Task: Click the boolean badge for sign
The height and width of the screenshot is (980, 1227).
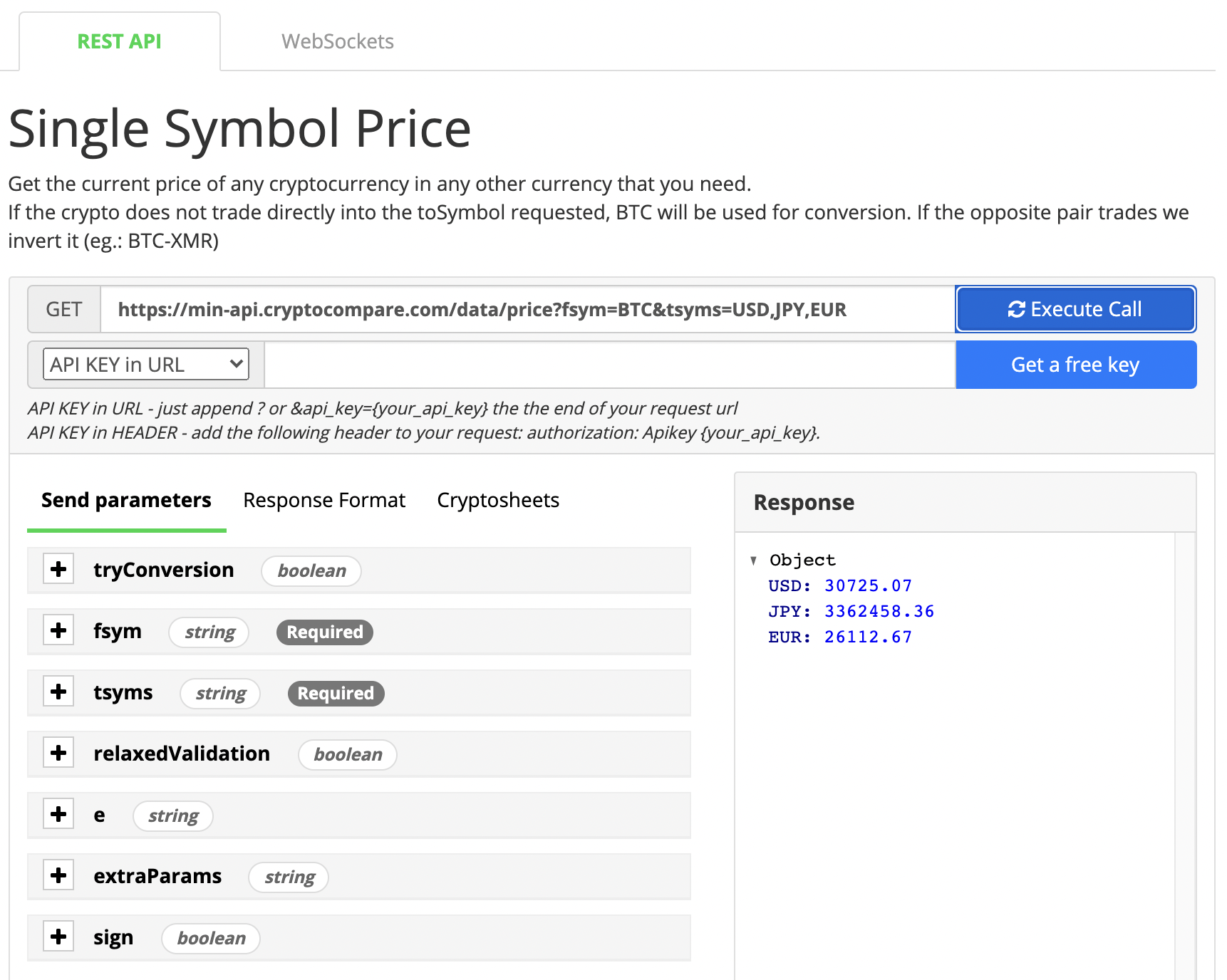Action: pyautogui.click(x=211, y=938)
